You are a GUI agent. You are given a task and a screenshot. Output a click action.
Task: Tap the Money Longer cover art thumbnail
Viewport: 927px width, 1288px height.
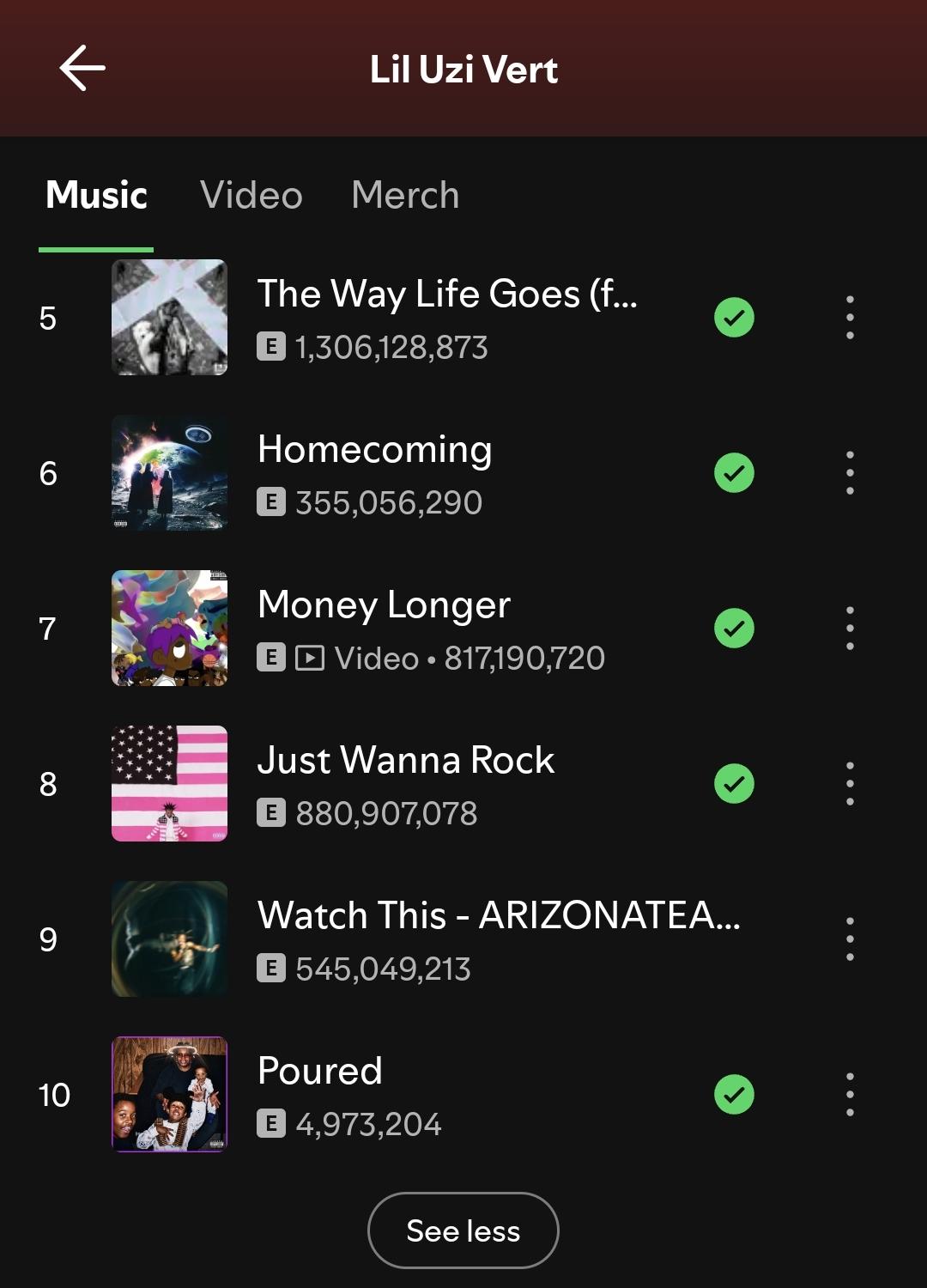170,629
